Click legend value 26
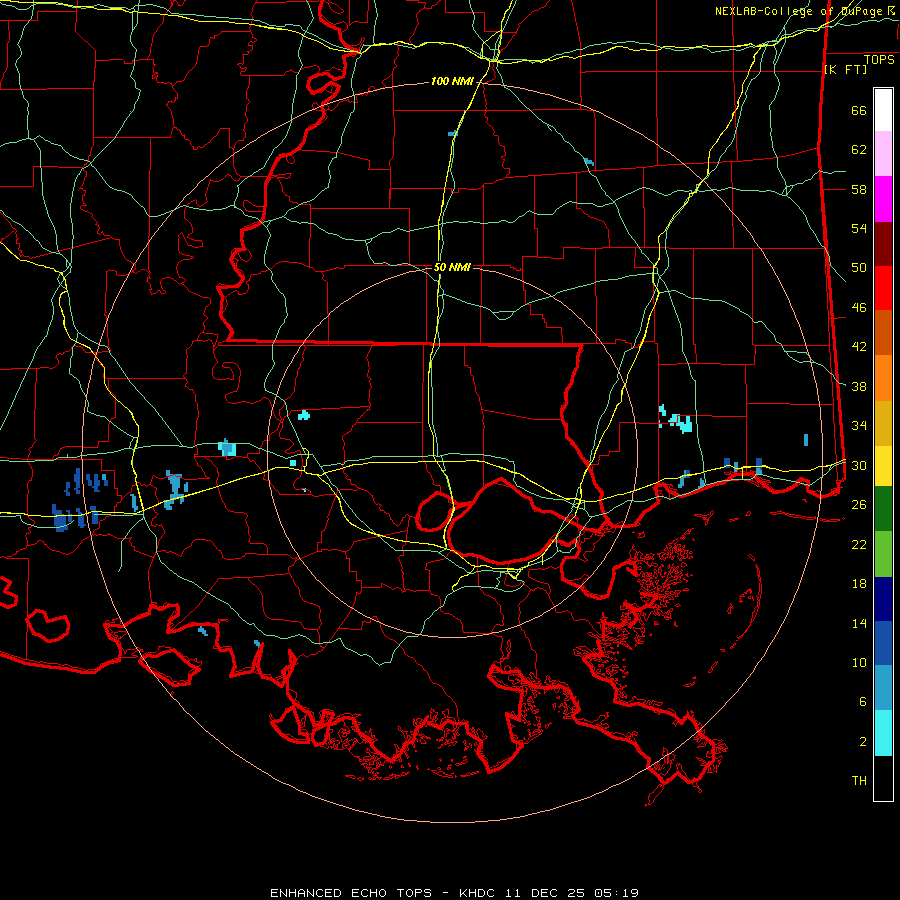 click(859, 505)
